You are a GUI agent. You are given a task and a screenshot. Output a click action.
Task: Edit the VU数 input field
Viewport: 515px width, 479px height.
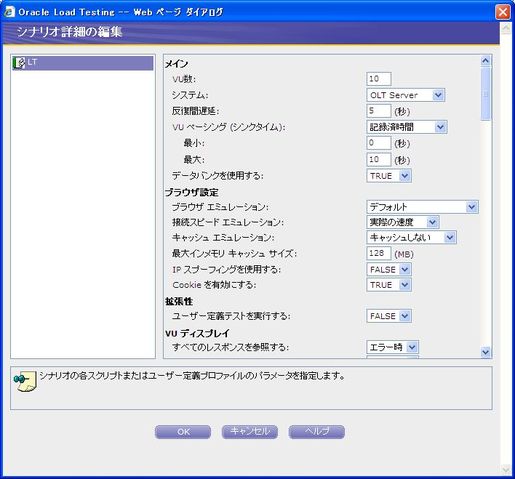click(x=378, y=79)
